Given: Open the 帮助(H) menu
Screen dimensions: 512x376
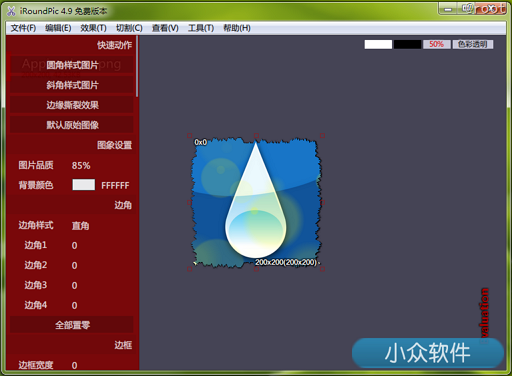Looking at the screenshot, I should pos(237,28).
